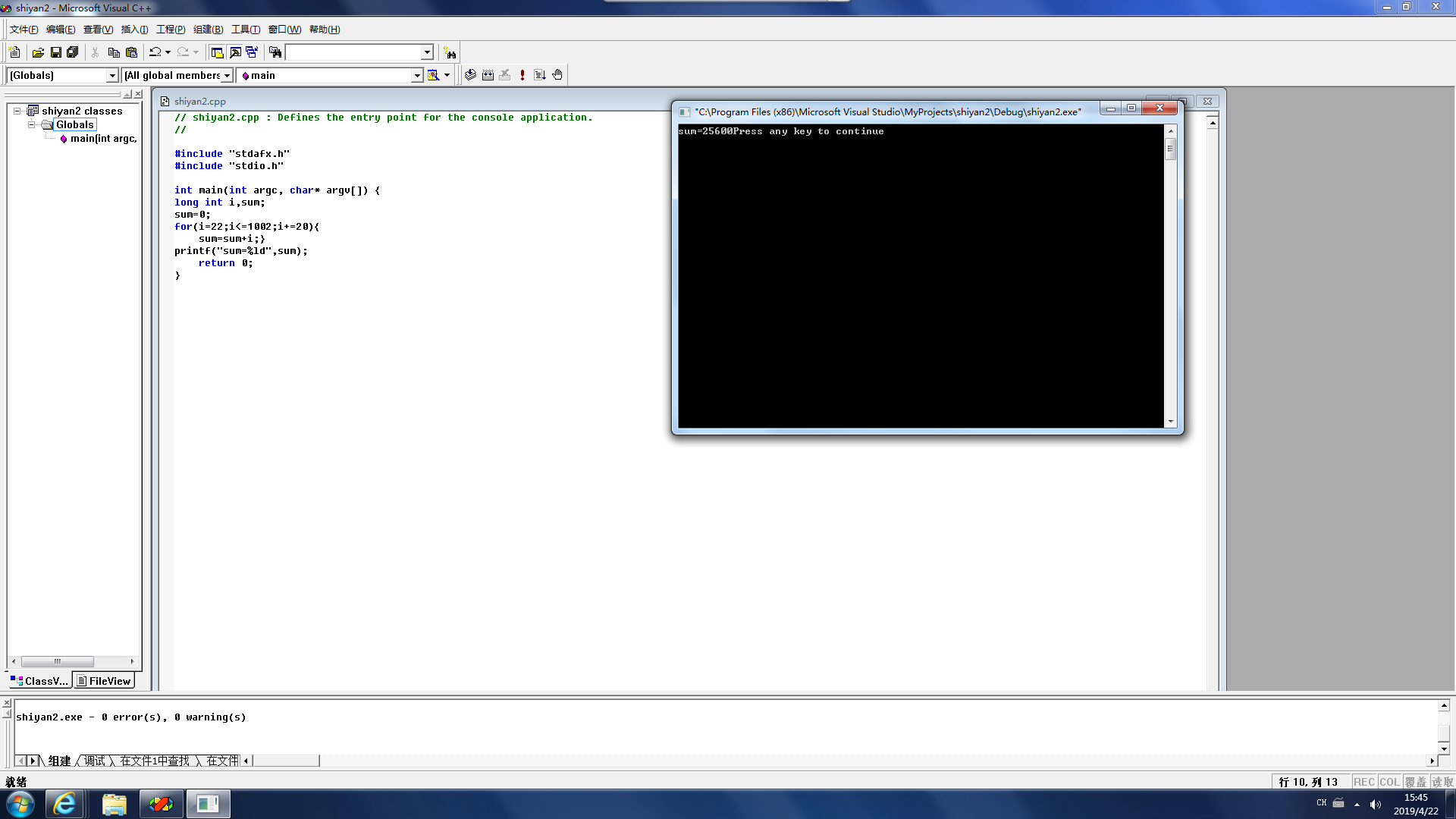
Task: Open the main function dropdown arrow
Action: pos(416,75)
